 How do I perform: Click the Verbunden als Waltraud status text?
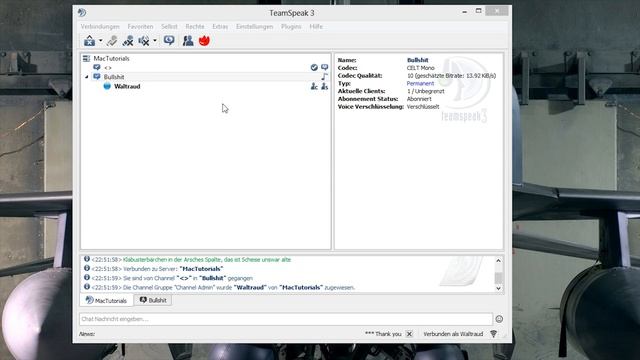point(453,334)
